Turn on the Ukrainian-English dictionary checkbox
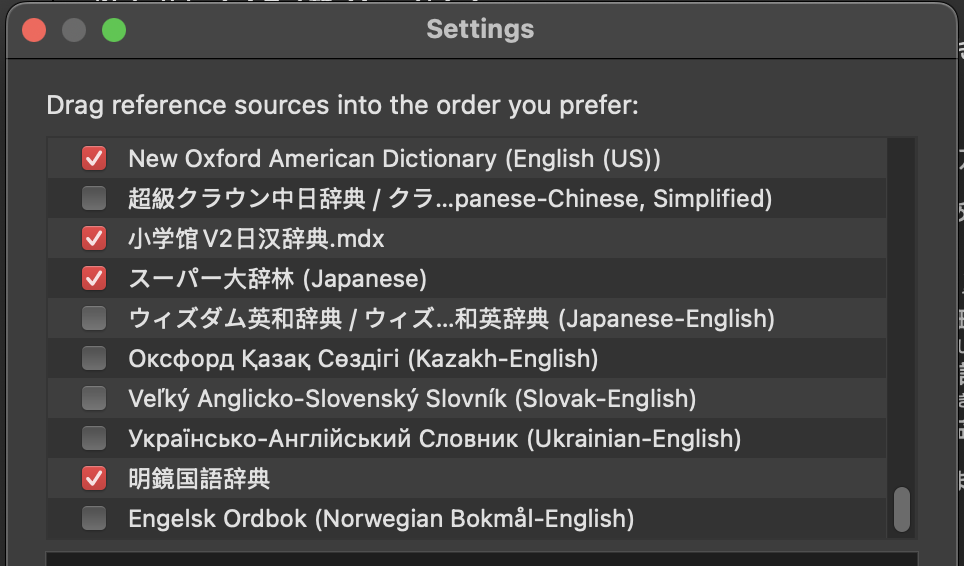Image resolution: width=964 pixels, height=566 pixels. [94, 438]
